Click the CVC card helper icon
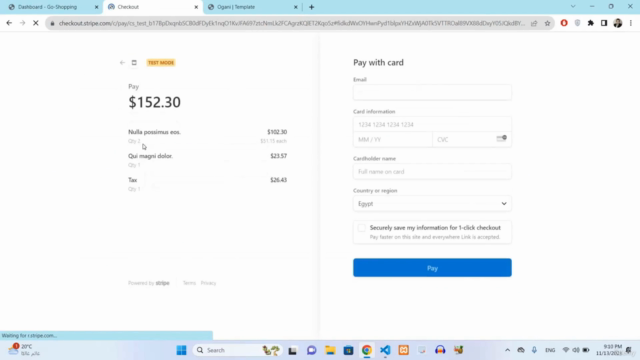Screen dimensions: 640x360 coord(502,138)
